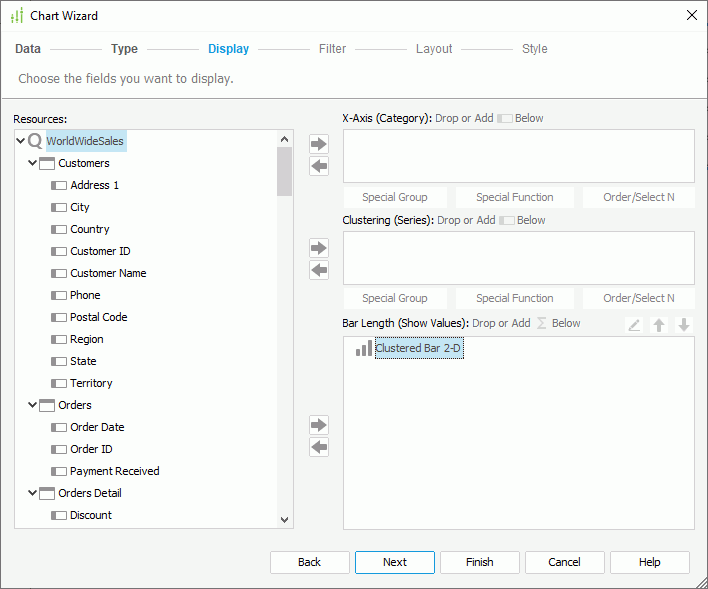Select the Customer Name field

(x=108, y=273)
